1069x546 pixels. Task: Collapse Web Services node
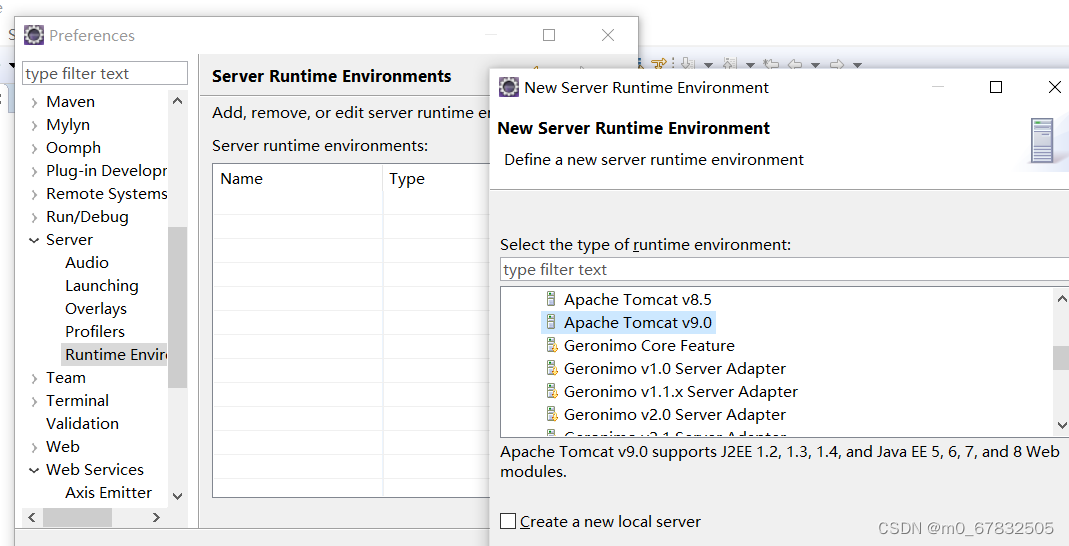tap(34, 470)
